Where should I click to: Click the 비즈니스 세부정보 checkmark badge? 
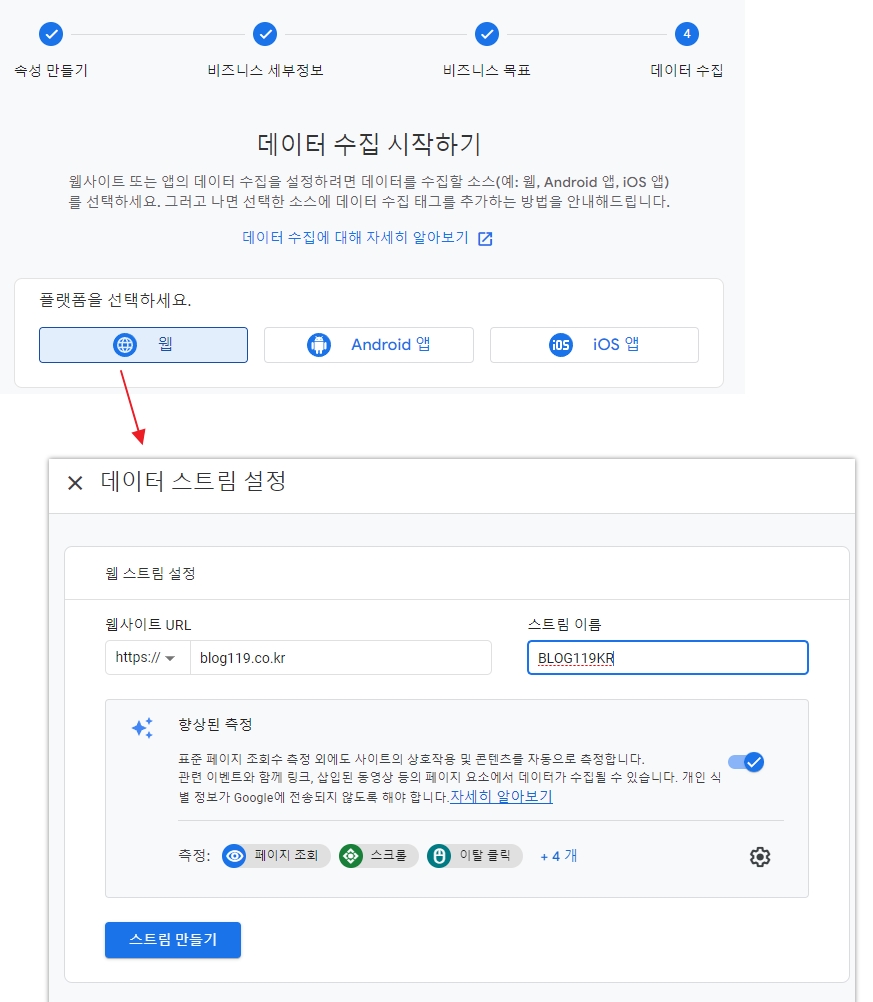tap(265, 33)
